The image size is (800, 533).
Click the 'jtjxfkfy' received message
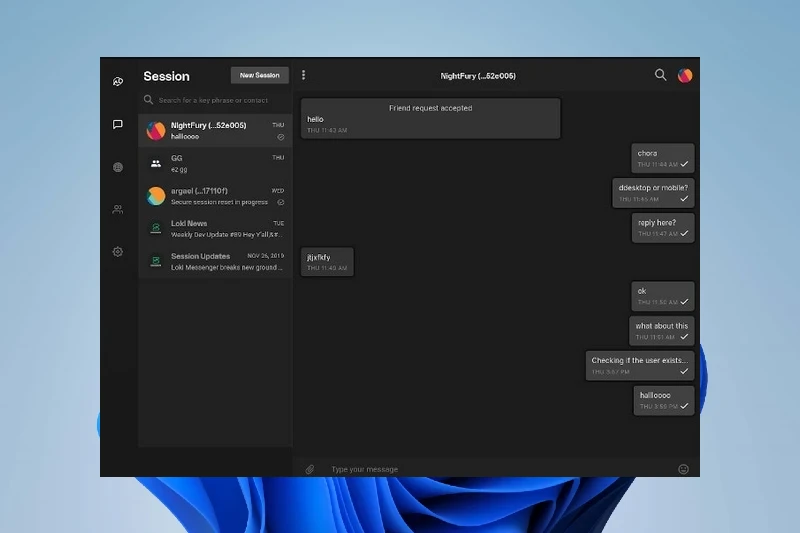click(327, 262)
